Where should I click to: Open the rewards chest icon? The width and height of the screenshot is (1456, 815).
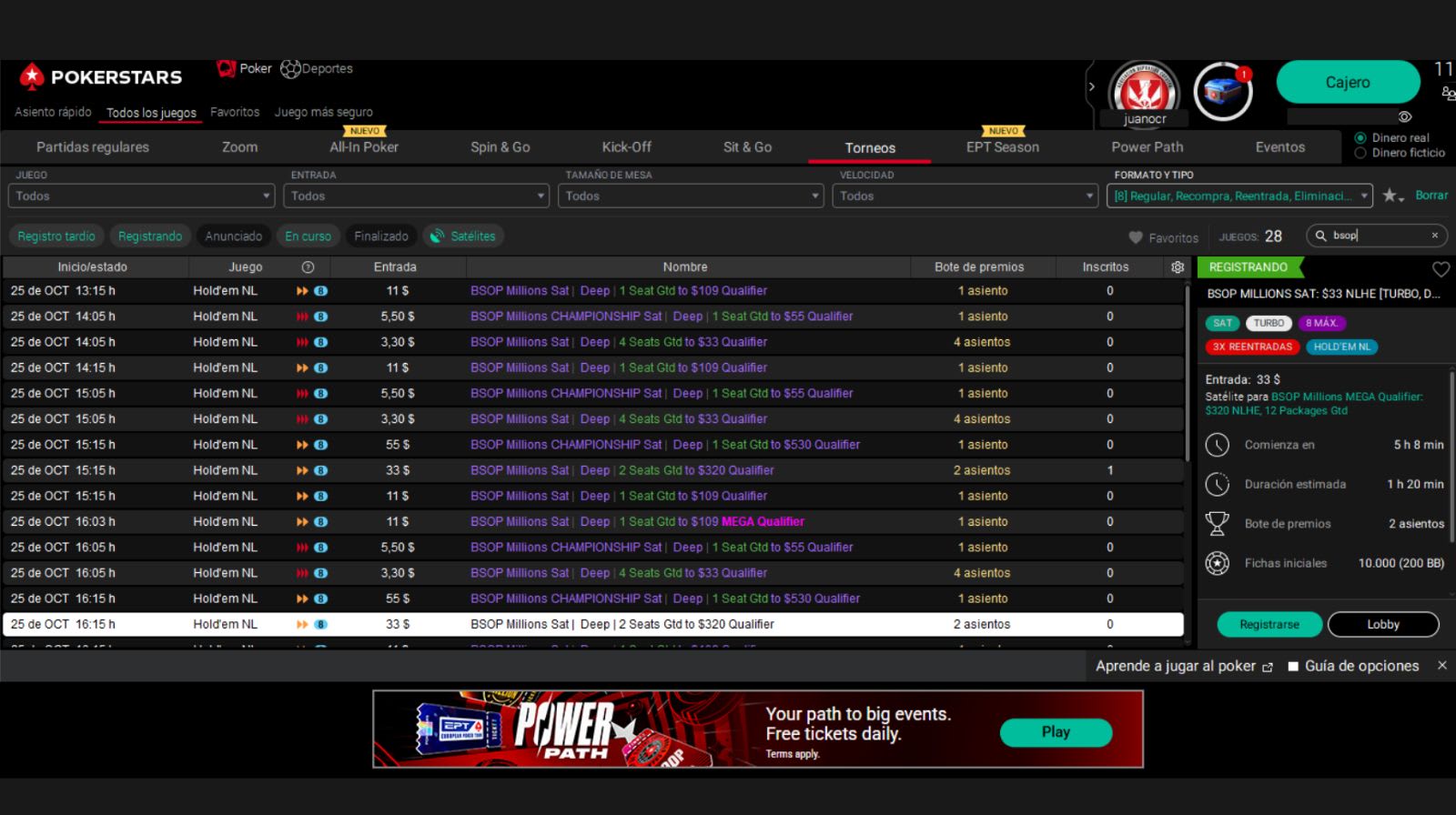pyautogui.click(x=1223, y=92)
